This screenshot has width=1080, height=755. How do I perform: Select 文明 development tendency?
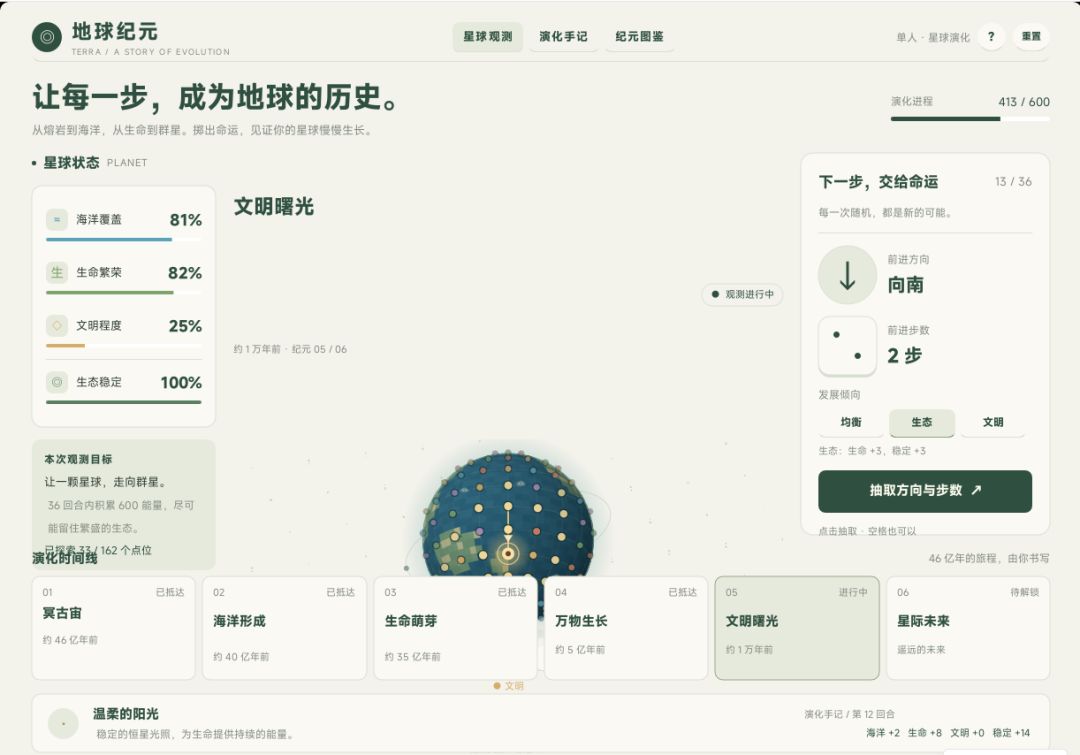coord(993,422)
